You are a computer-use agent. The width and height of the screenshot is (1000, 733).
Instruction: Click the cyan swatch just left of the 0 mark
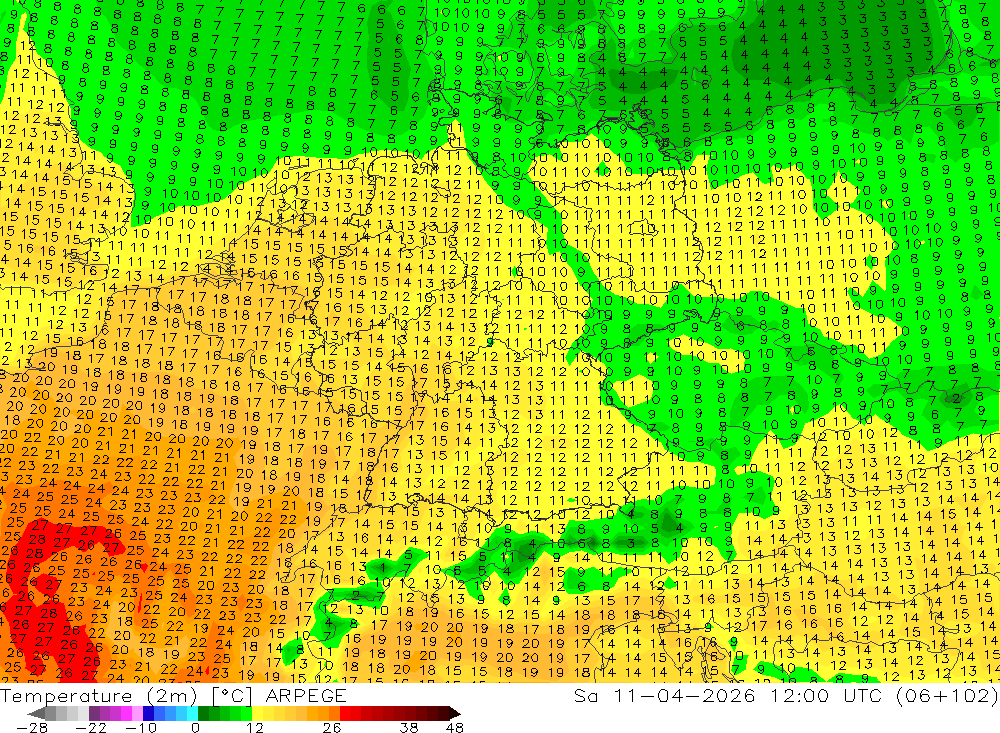(x=192, y=713)
